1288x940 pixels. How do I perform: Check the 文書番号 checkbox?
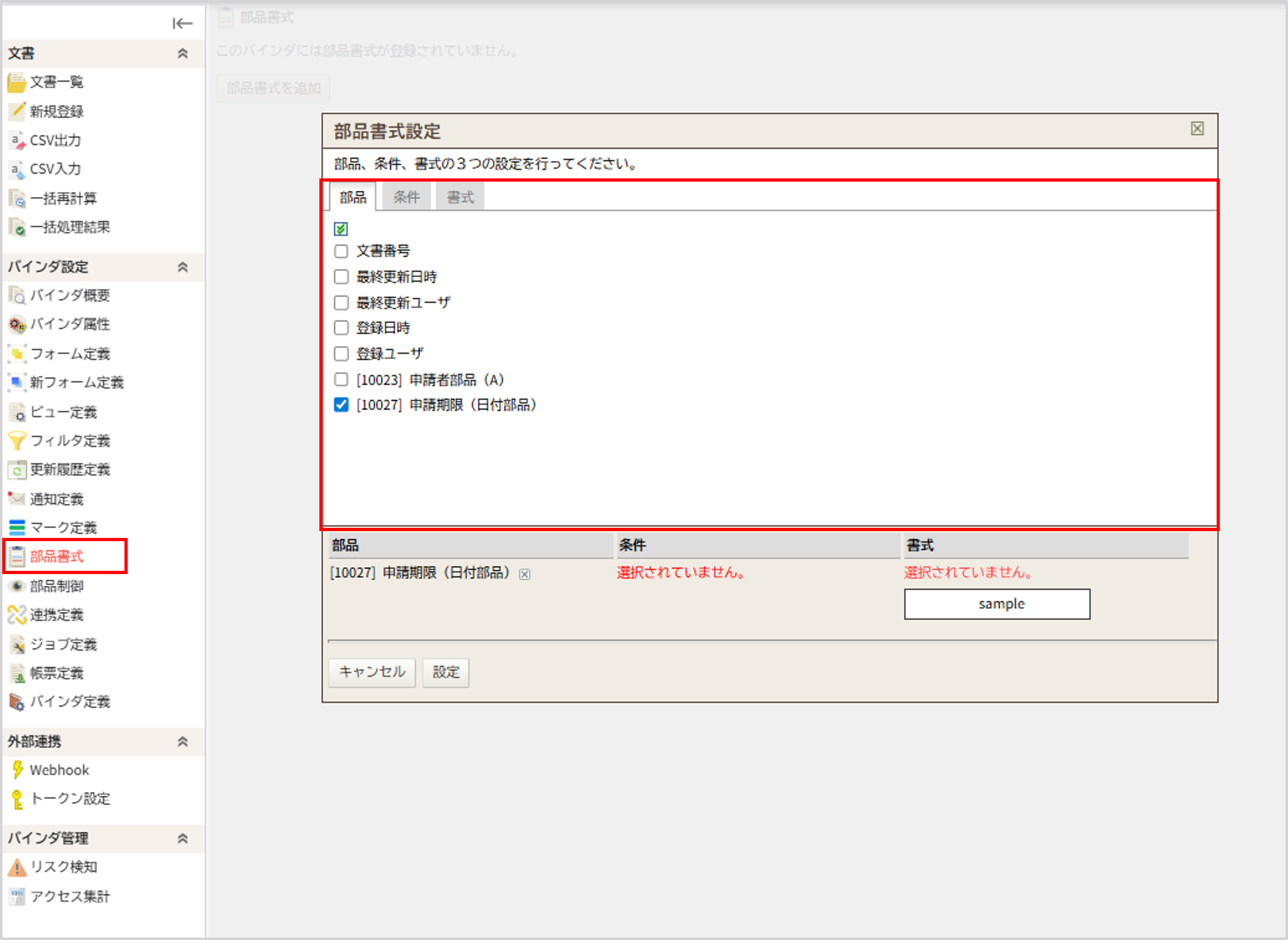[341, 252]
